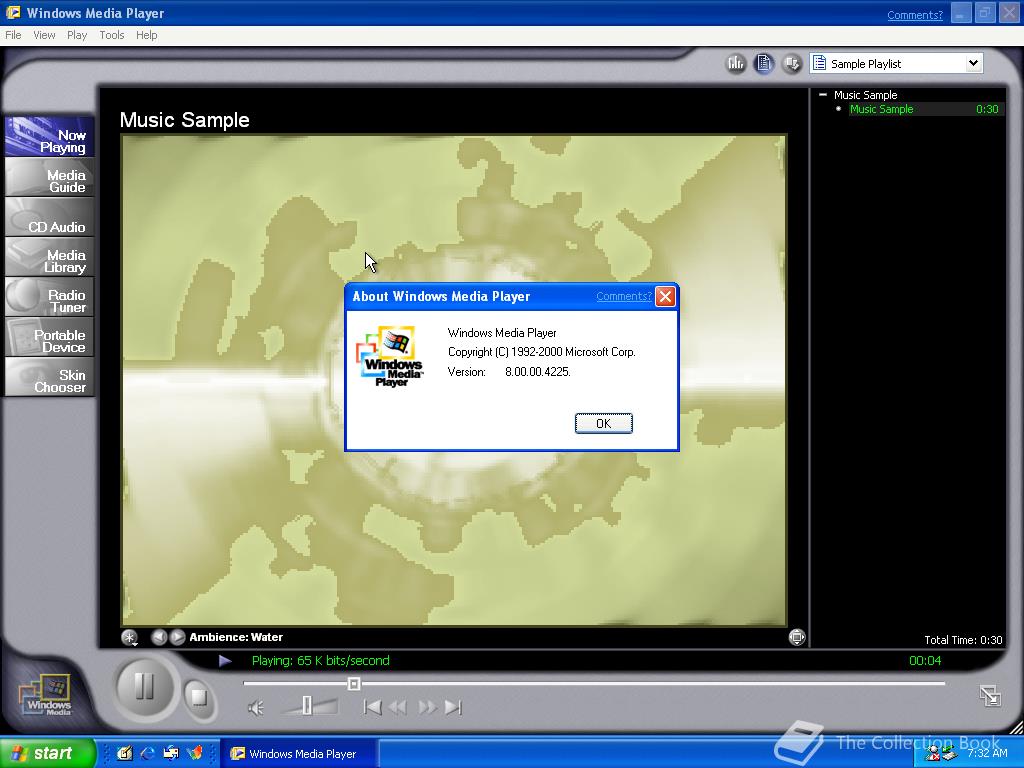Open the Media Library section
The width and height of the screenshot is (1024, 768).
click(50, 257)
